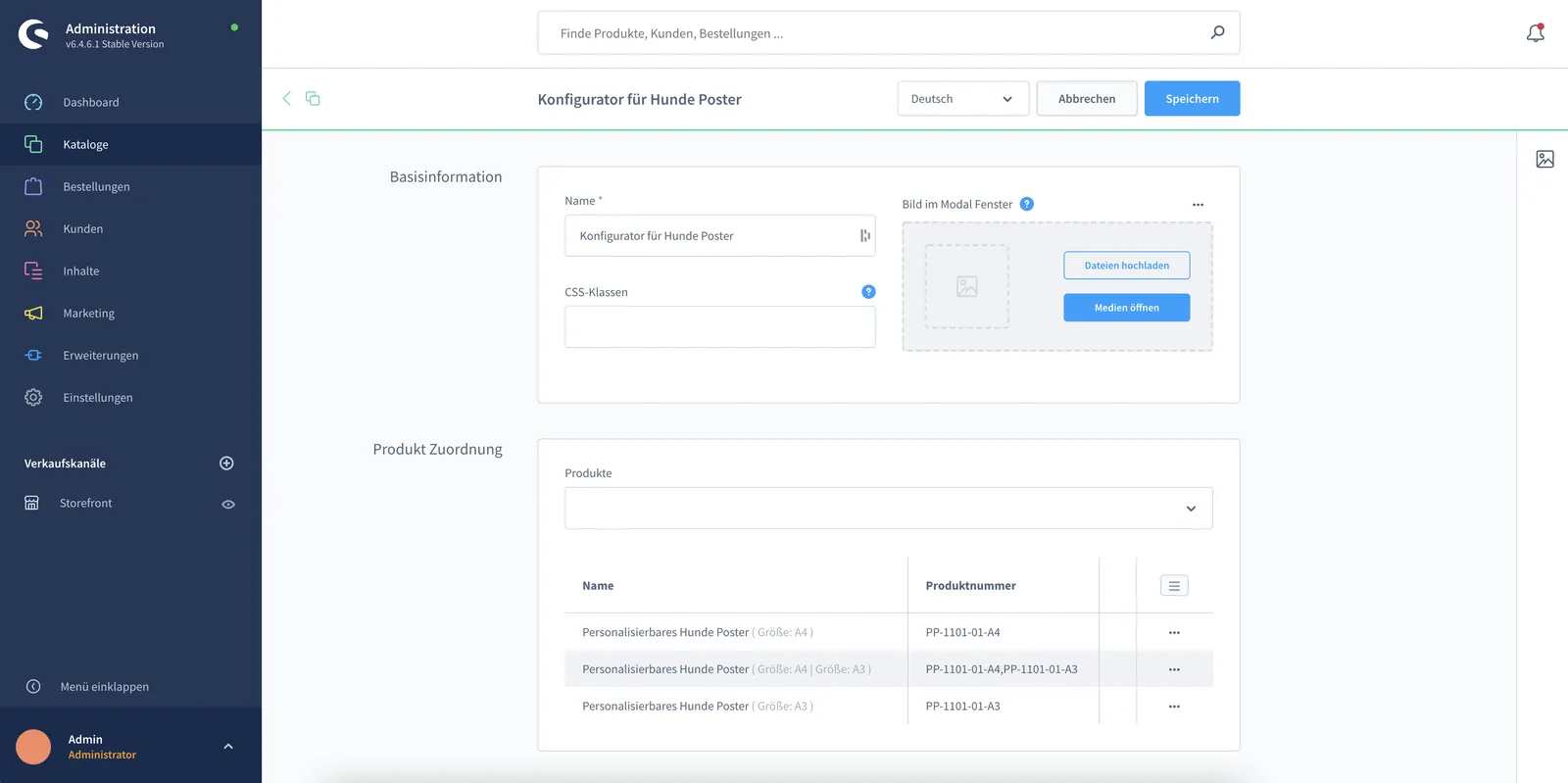Open actions for PP-1101-01-A3 row
Viewport: 1568px width, 783px height.
[x=1174, y=707]
